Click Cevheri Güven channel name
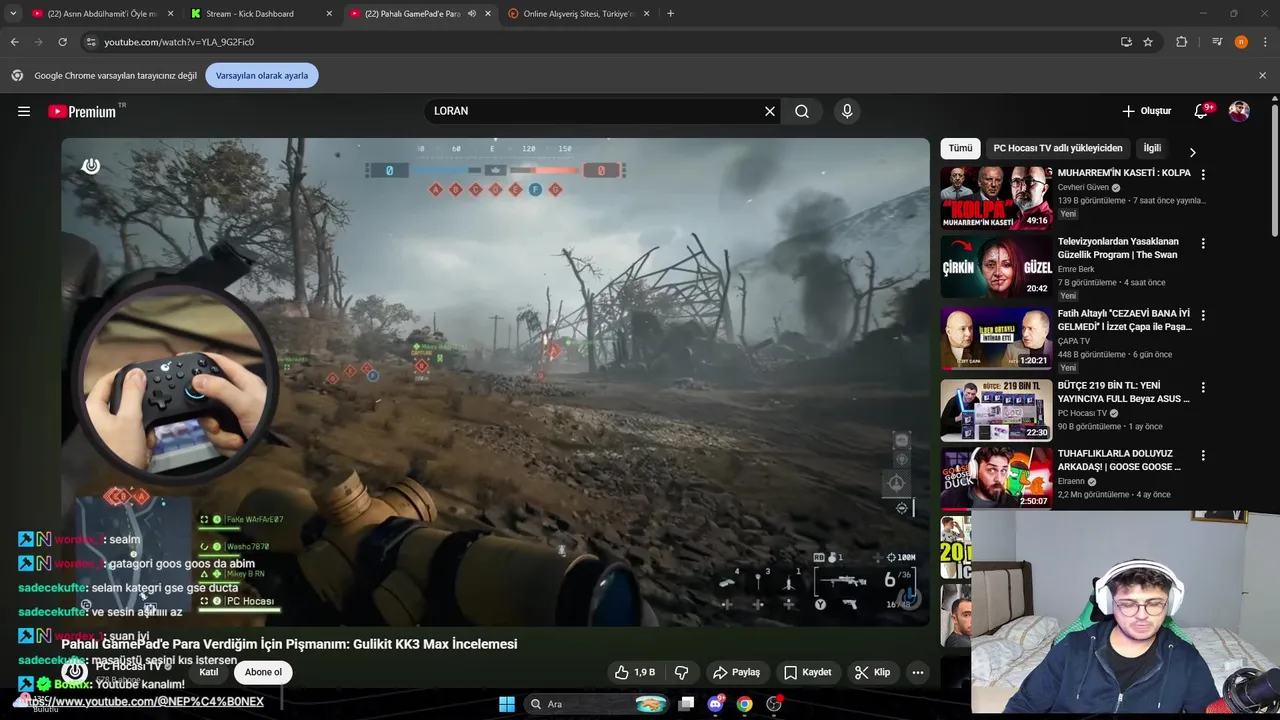The image size is (1280, 720). [1083, 187]
